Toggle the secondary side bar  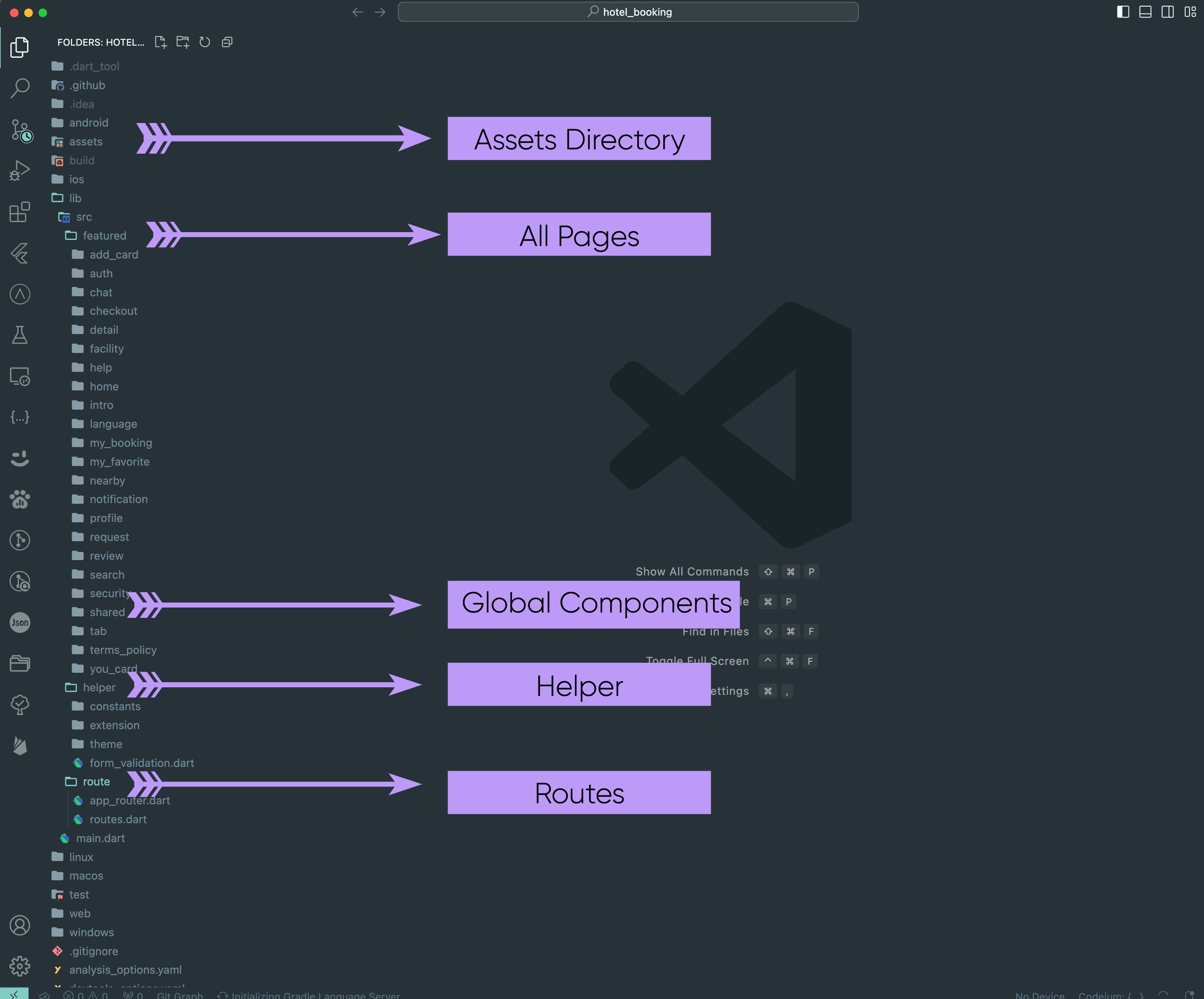pos(1167,12)
